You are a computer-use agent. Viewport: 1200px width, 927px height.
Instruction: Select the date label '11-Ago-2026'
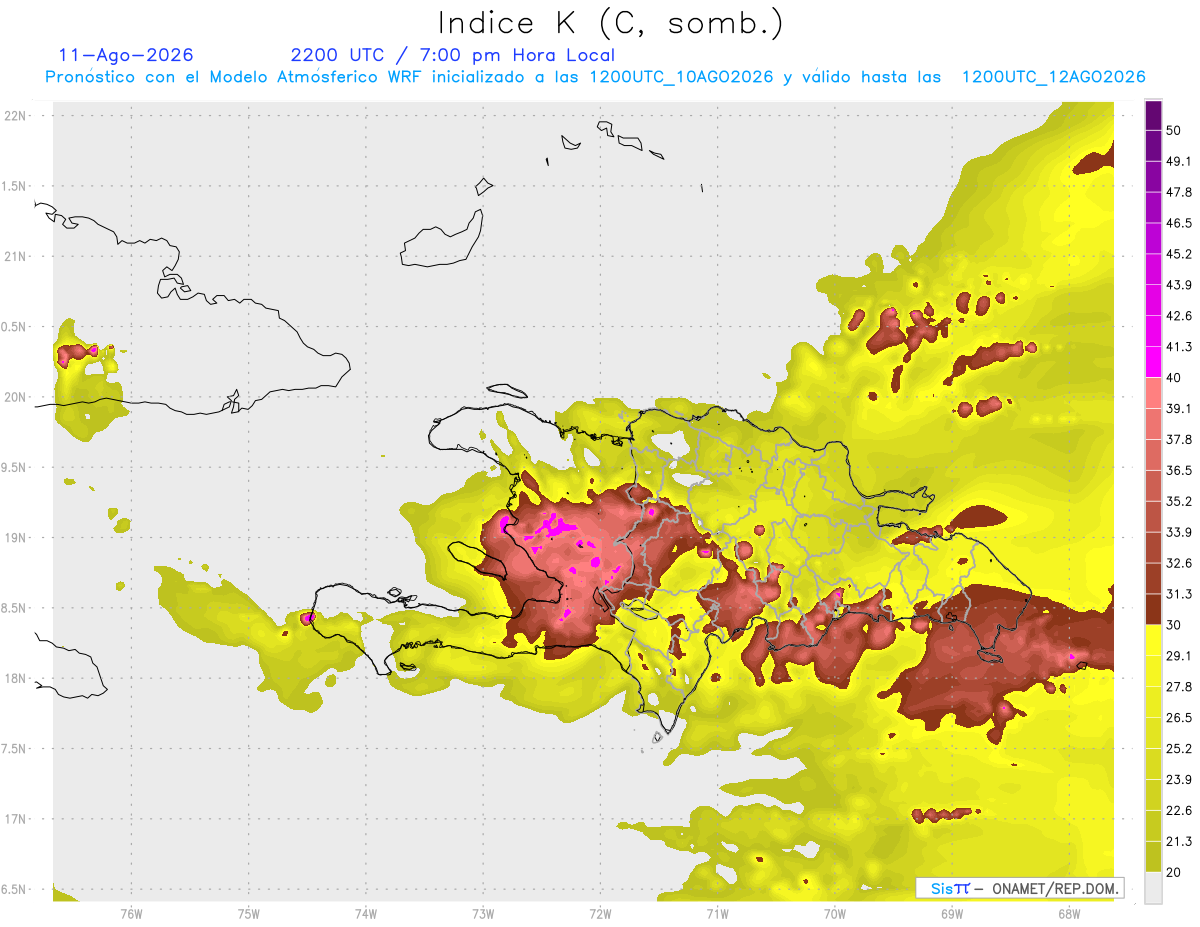(x=126, y=55)
